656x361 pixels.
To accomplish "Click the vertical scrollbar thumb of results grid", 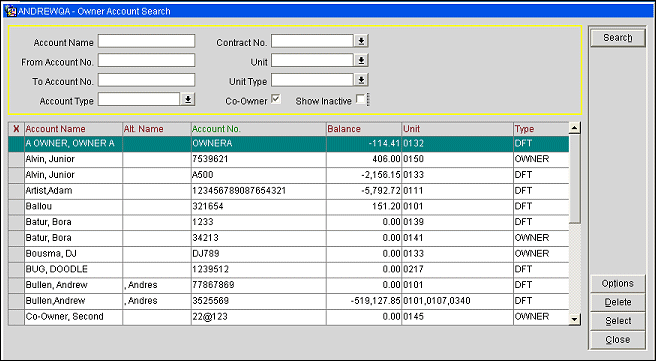I will pyautogui.click(x=575, y=179).
